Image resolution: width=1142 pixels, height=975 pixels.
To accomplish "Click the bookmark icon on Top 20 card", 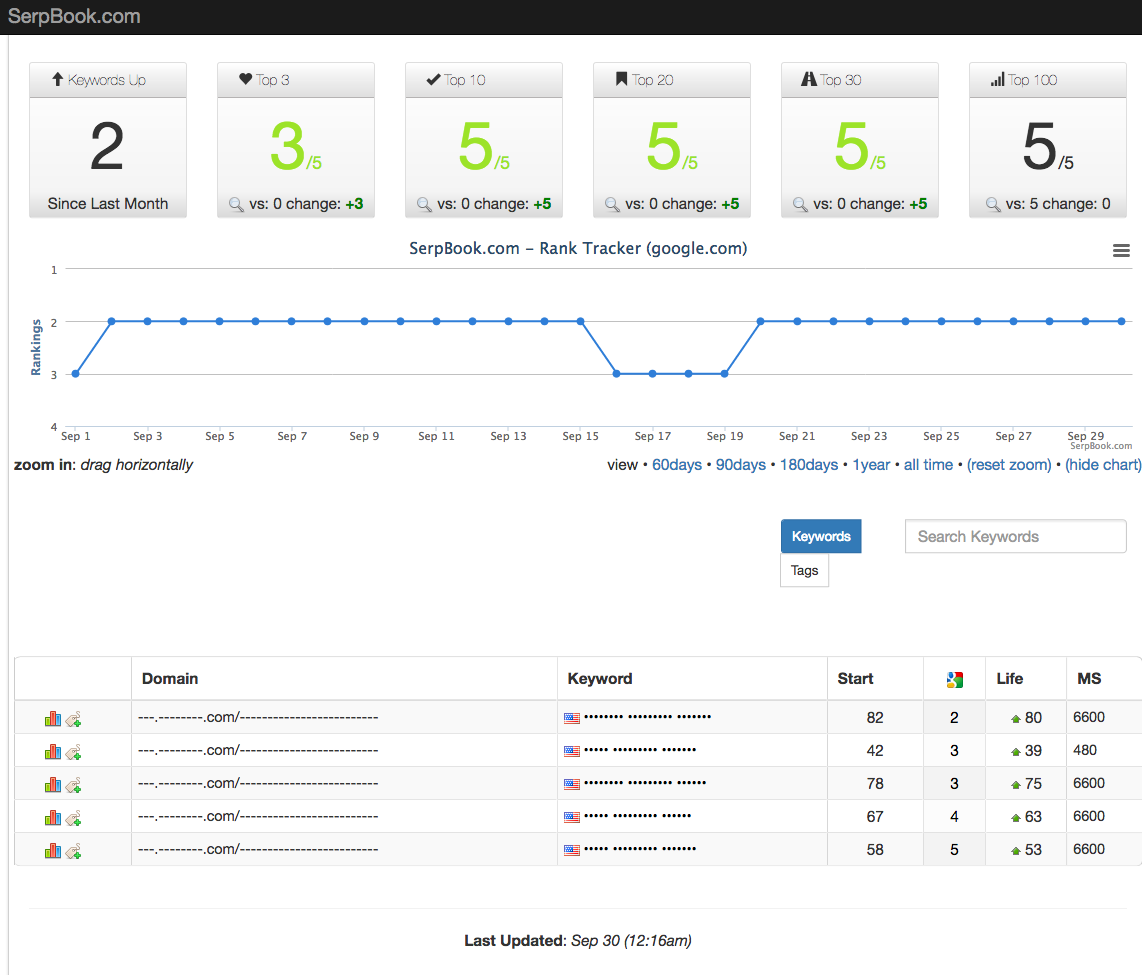I will [x=621, y=79].
